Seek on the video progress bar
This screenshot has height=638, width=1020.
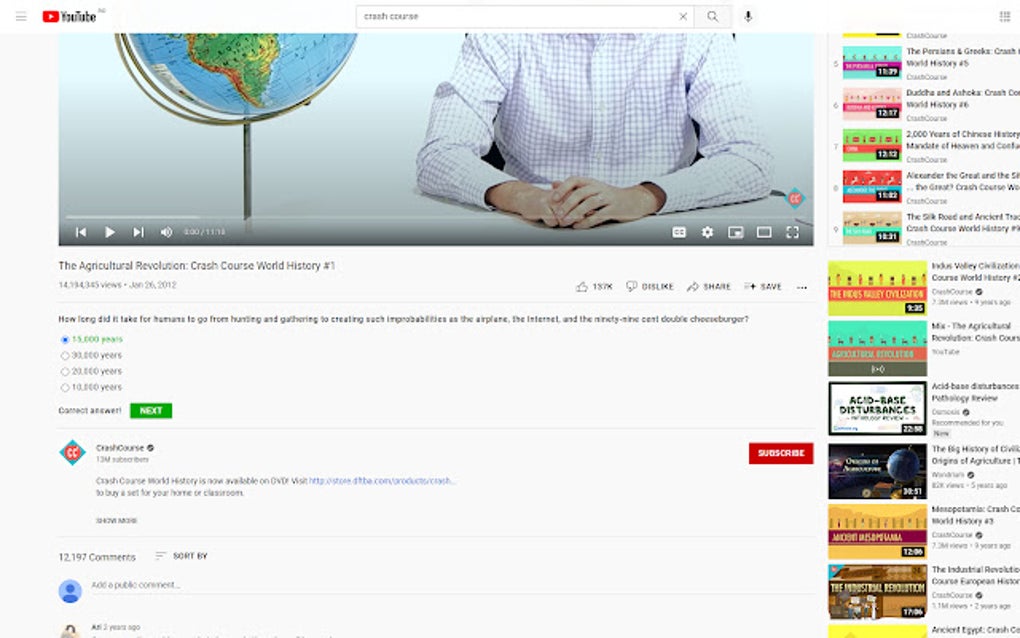(x=436, y=217)
